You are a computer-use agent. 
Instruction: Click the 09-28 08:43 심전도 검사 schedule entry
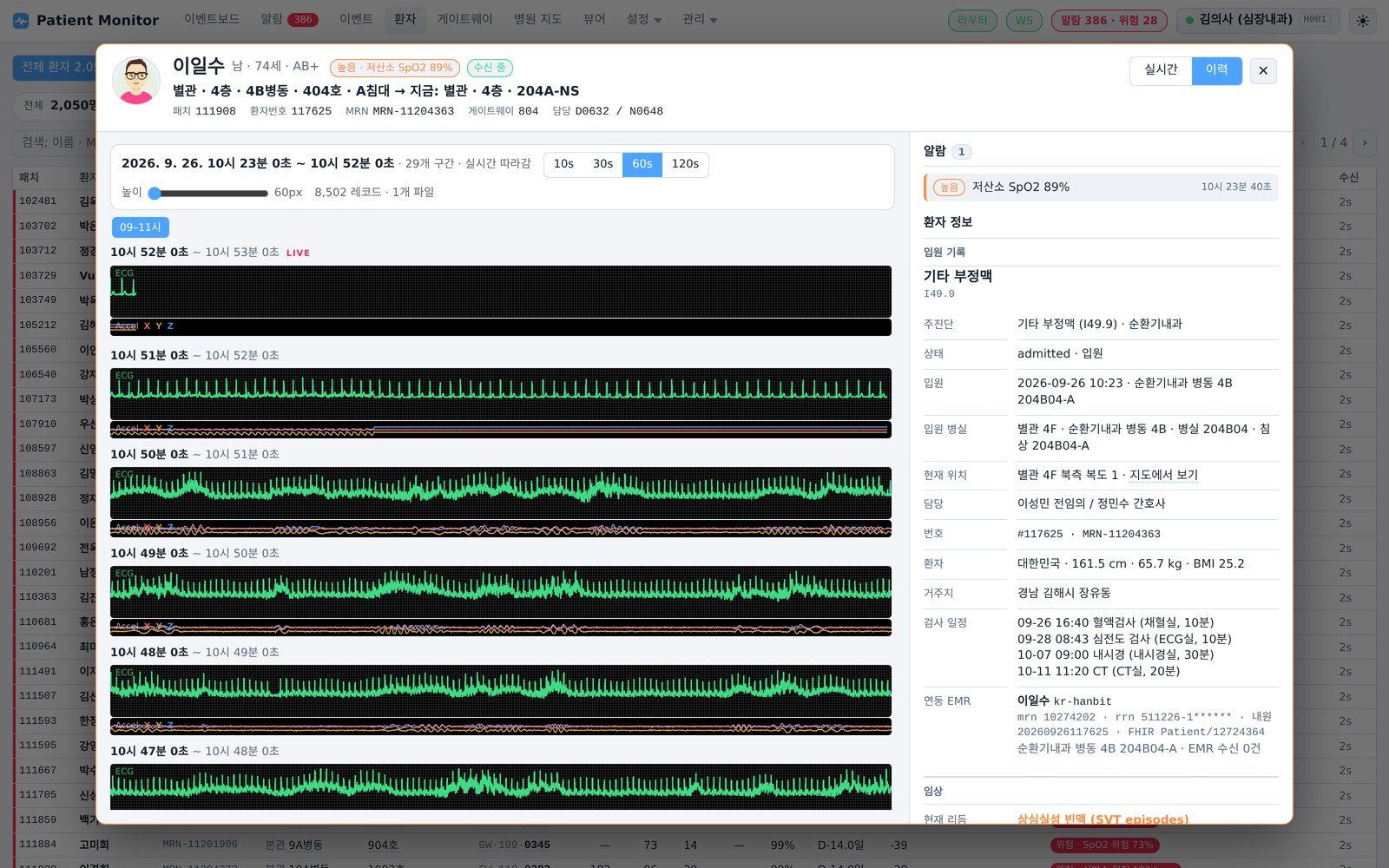pyautogui.click(x=1124, y=639)
